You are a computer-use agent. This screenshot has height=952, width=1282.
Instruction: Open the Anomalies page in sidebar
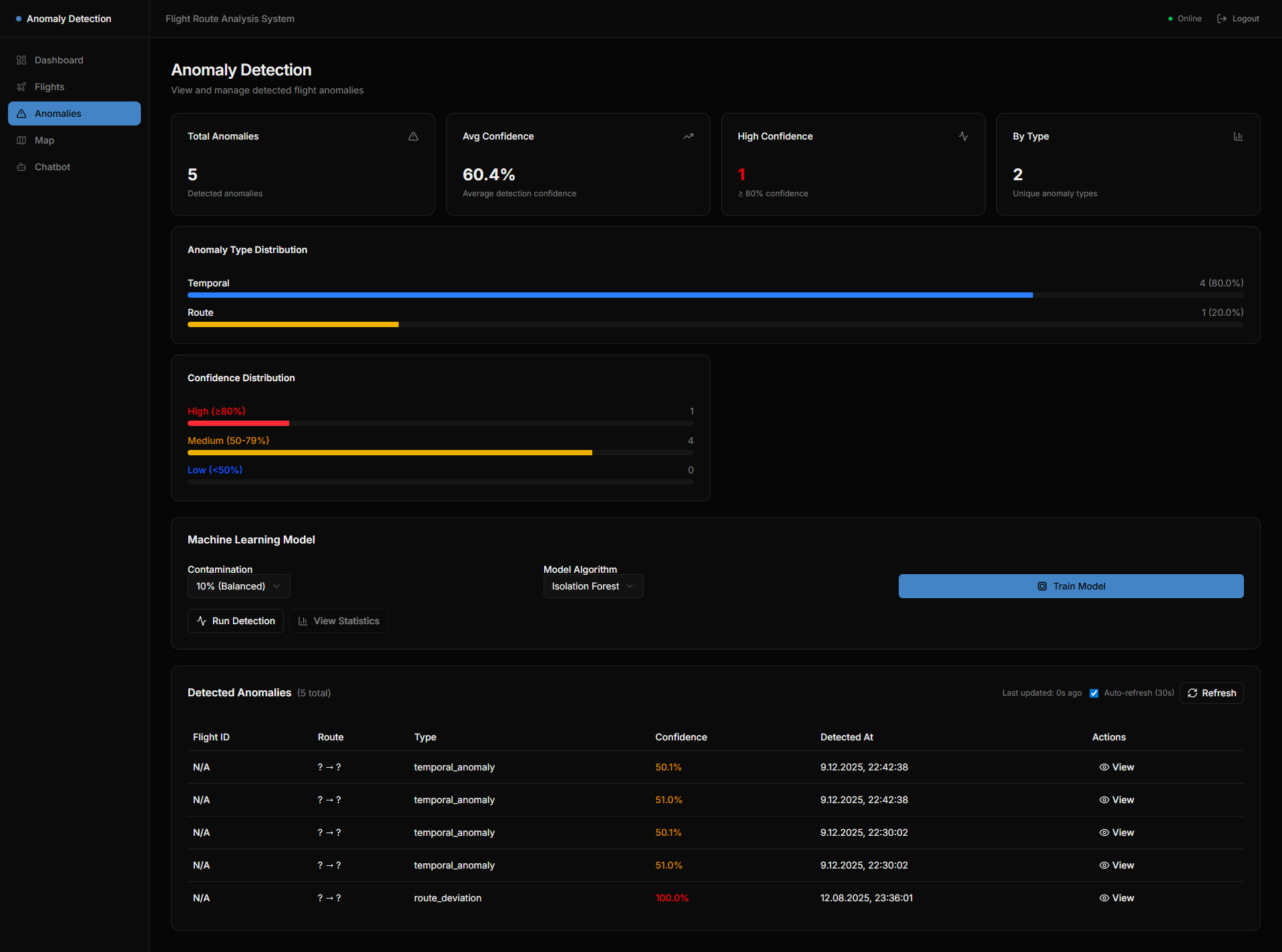(x=74, y=113)
